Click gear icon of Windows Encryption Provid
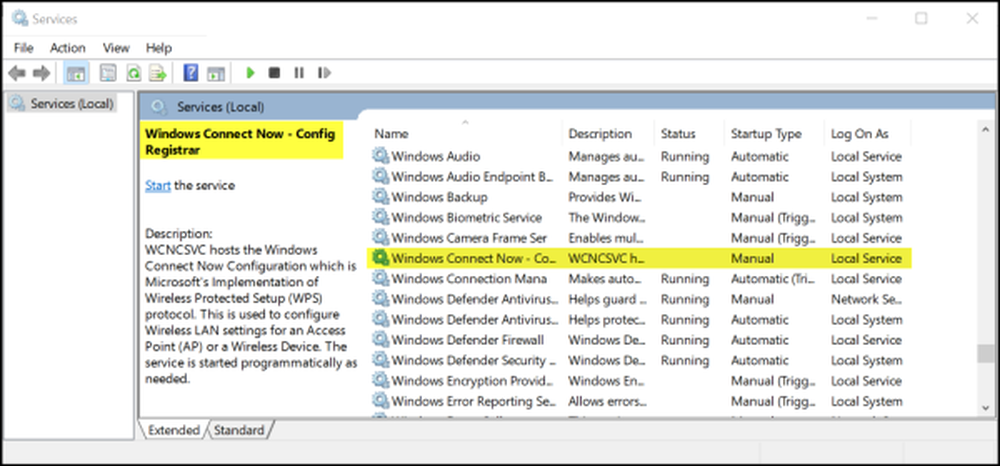1000x466 pixels. click(381, 380)
